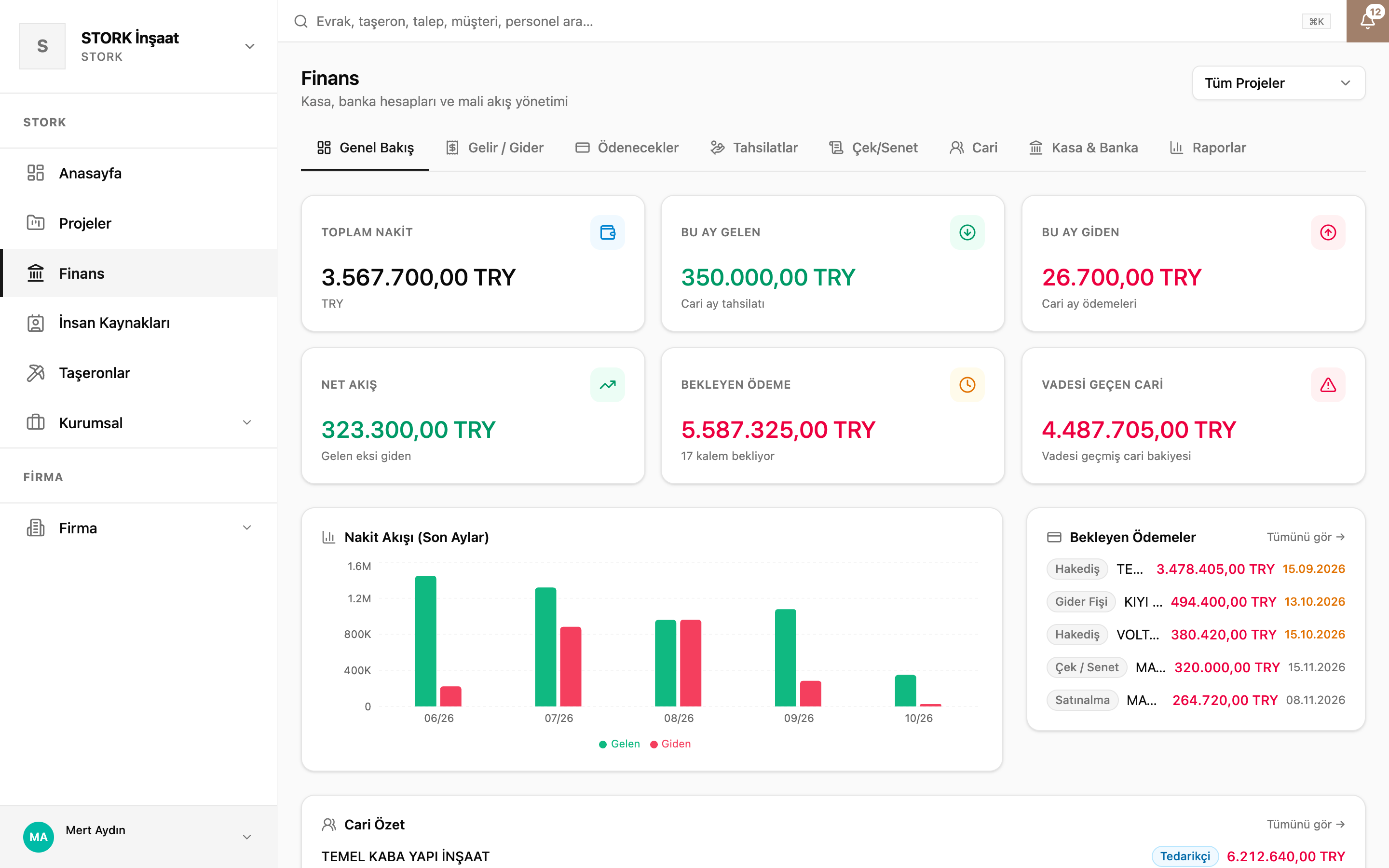Open Tümünü gör link in Cari Özet
The height and width of the screenshot is (868, 1389).
tap(1306, 824)
